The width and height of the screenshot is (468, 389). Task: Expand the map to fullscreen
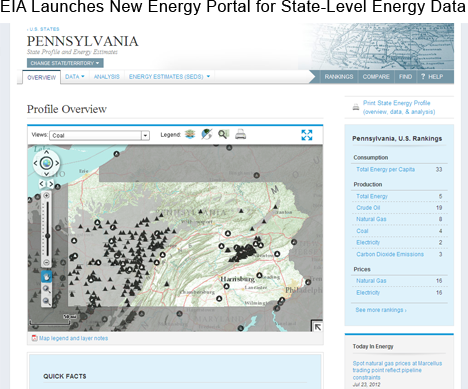pyautogui.click(x=307, y=135)
